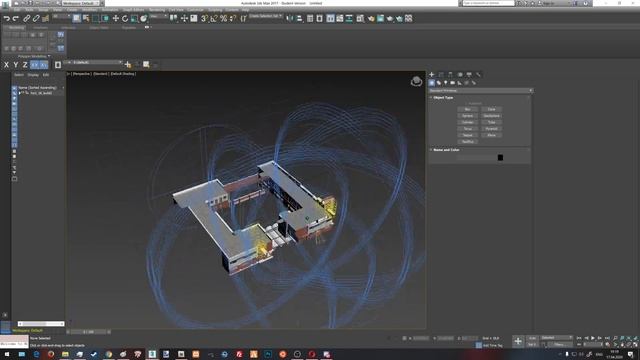Open the reference coordinate system dropdown
This screenshot has width=640, height=360.
159,16
